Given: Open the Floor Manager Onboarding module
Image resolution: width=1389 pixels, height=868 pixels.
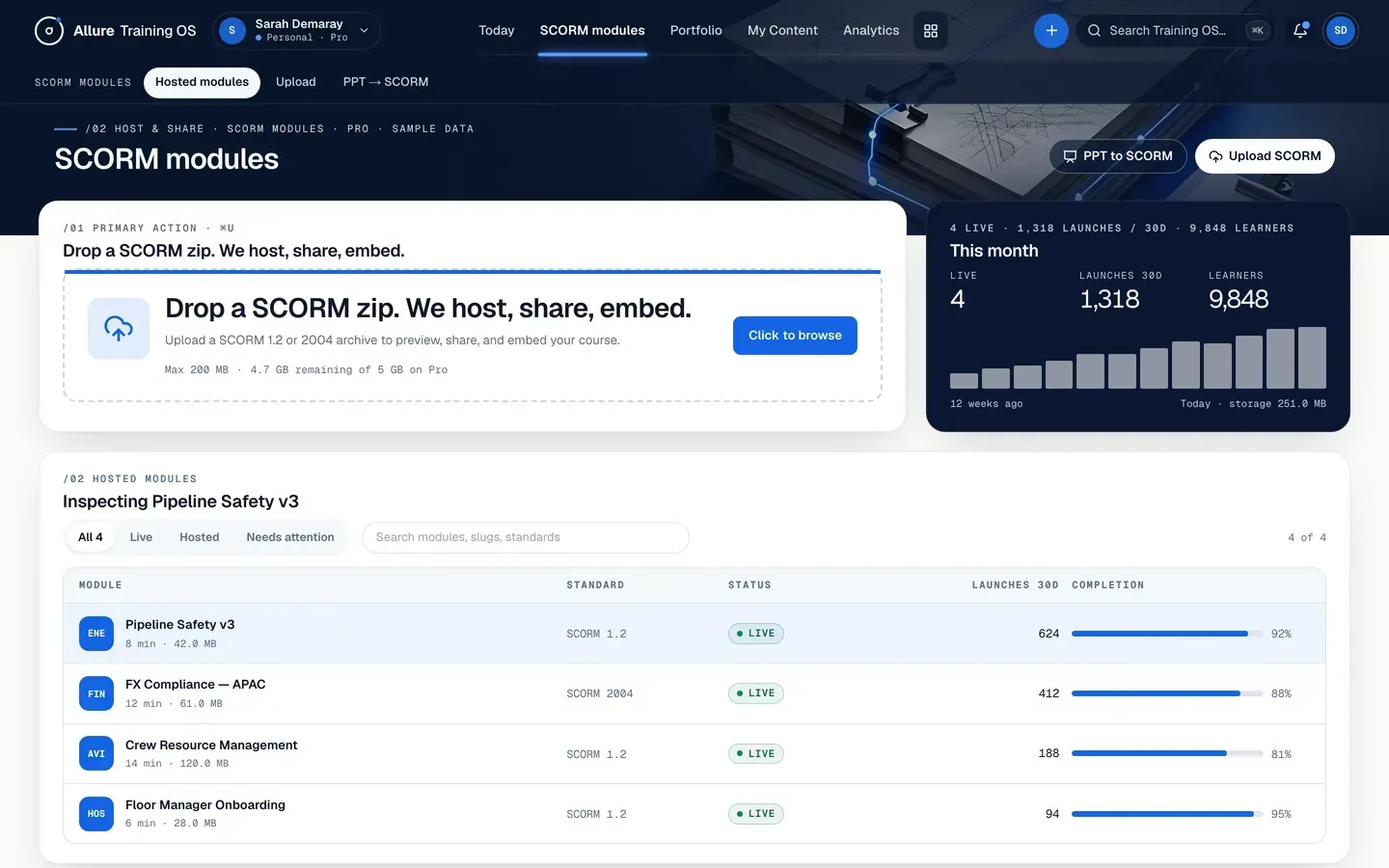Looking at the screenshot, I should [694, 814].
